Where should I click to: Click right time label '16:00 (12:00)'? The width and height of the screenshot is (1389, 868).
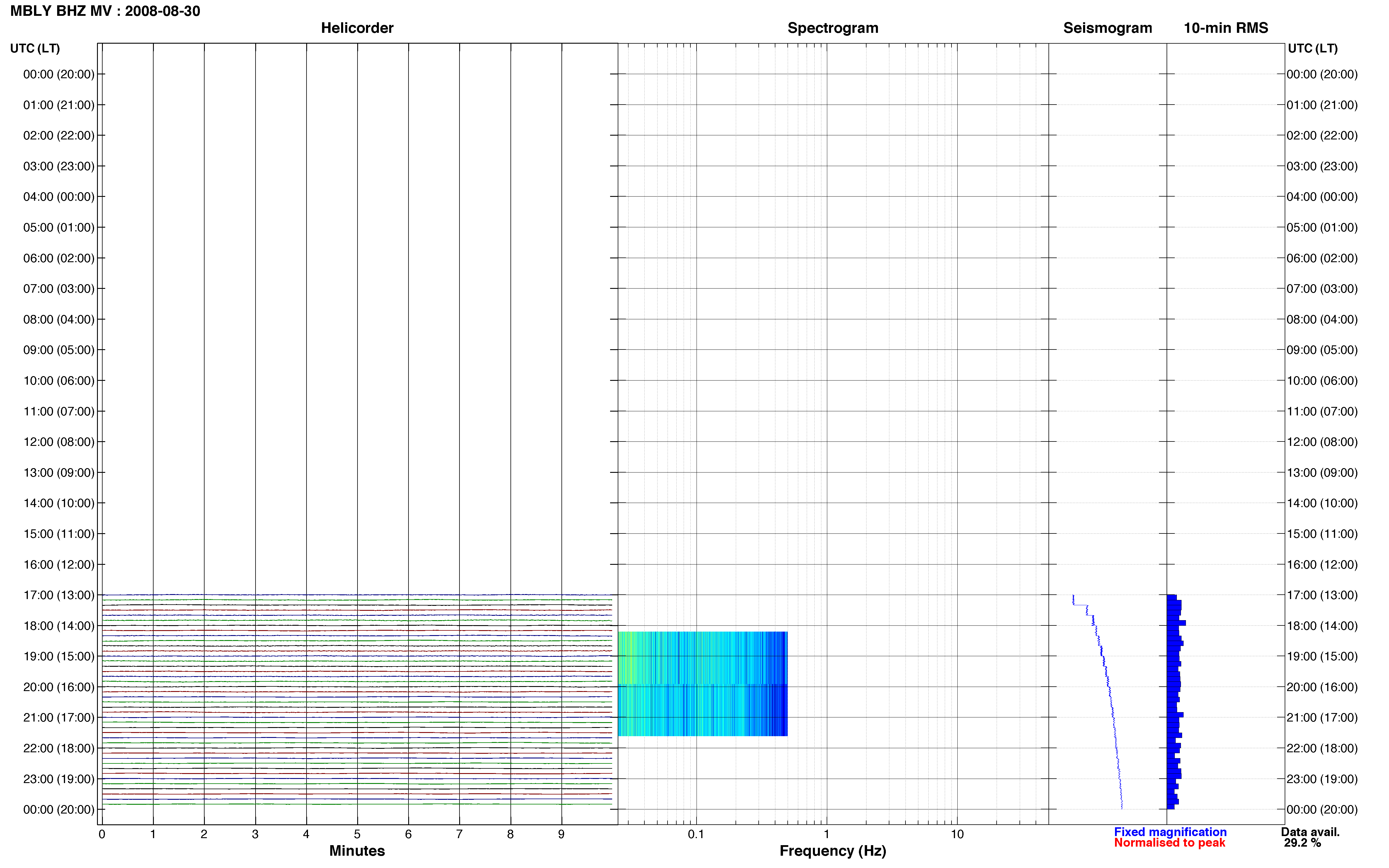(1322, 564)
